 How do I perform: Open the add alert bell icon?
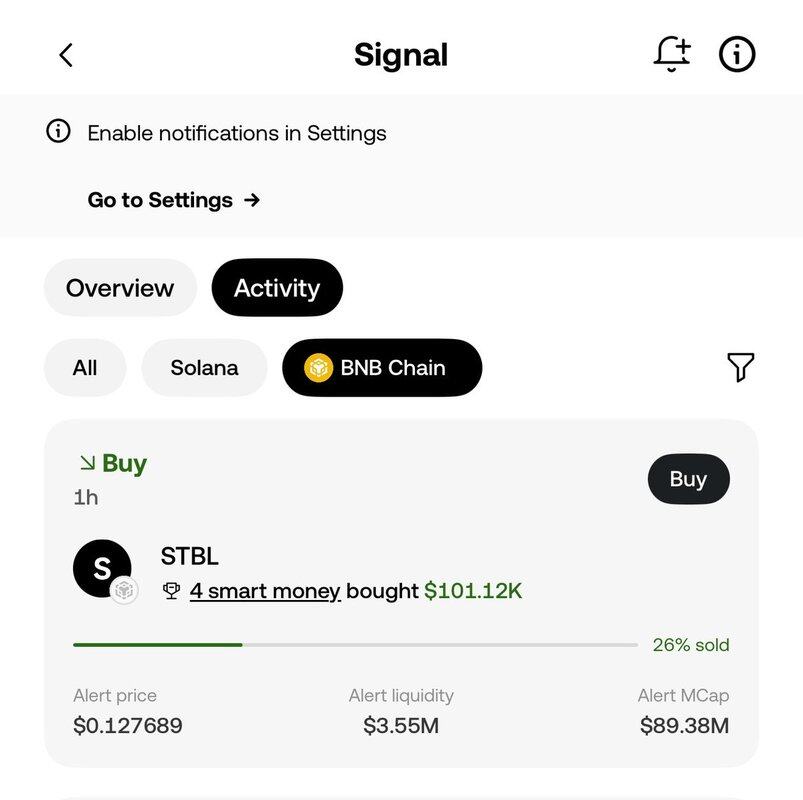[672, 54]
